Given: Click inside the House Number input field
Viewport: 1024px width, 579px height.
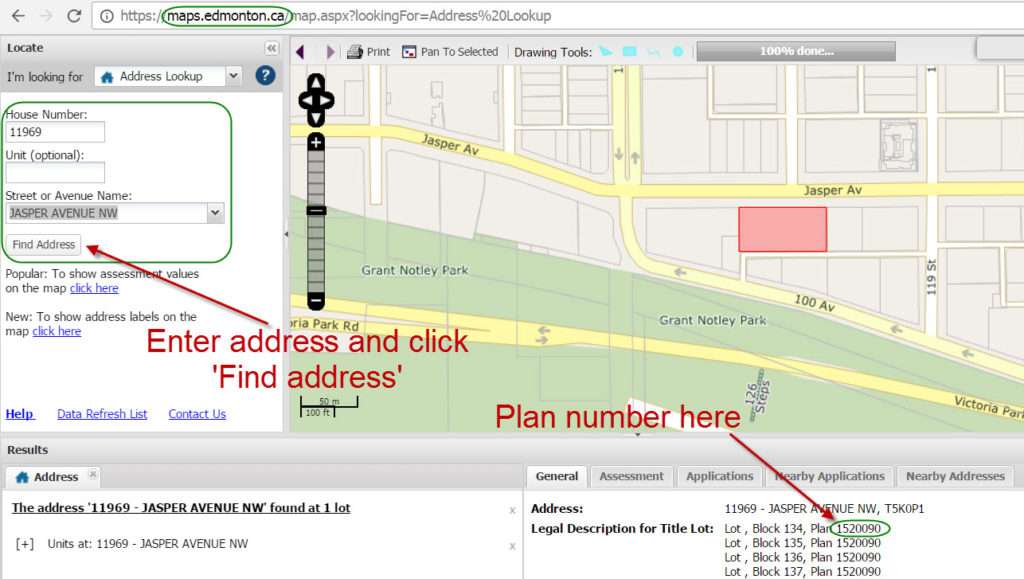Looking at the screenshot, I should (55, 131).
